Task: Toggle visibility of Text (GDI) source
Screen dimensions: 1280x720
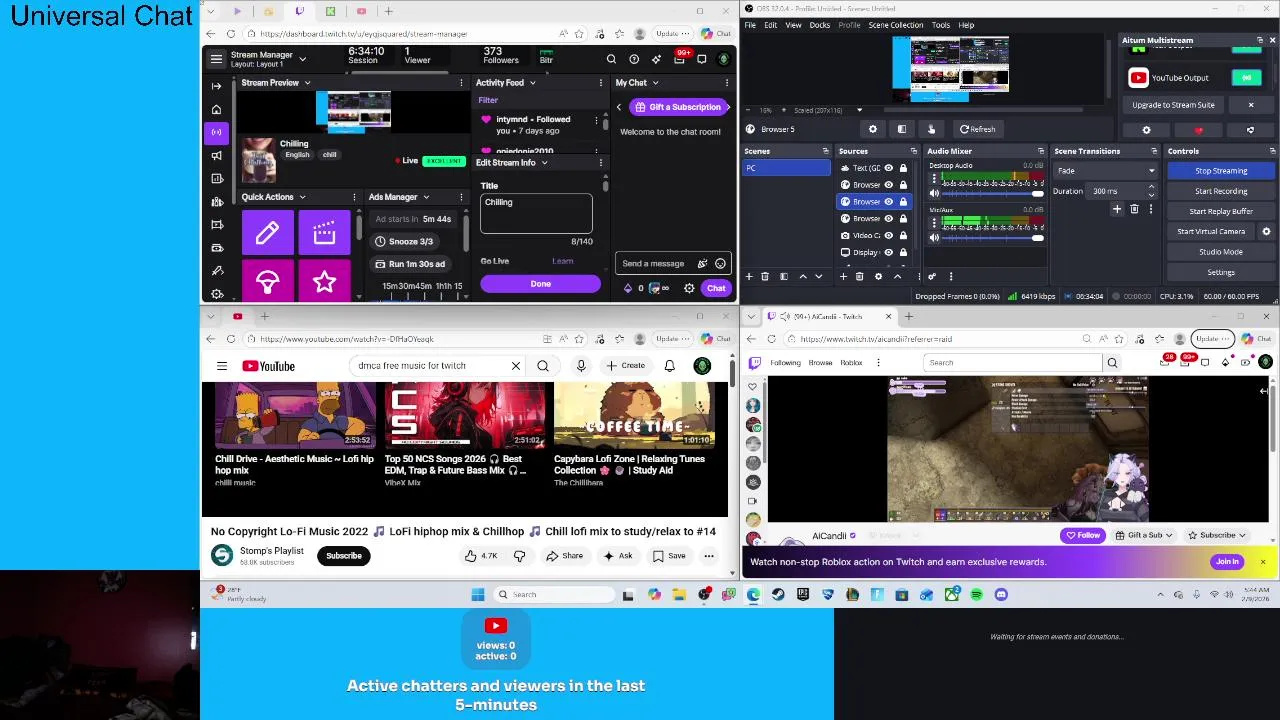Action: point(888,168)
